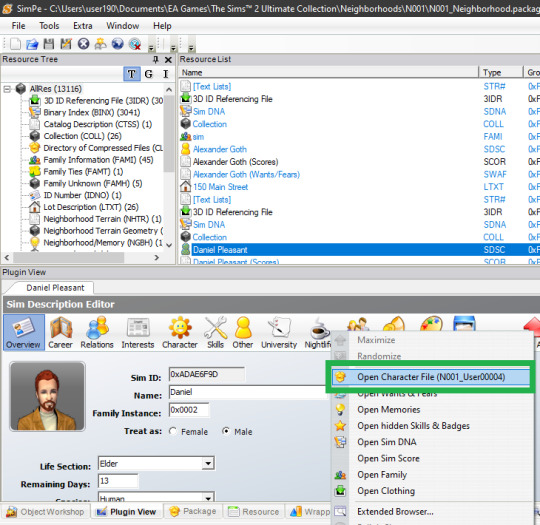Click the magnifier search toolbar icon

coord(135,44)
